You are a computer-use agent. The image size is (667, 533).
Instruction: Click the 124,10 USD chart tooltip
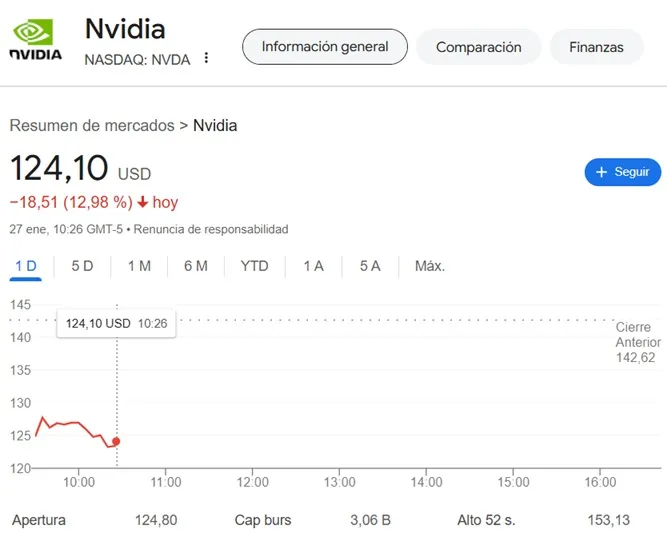point(116,323)
